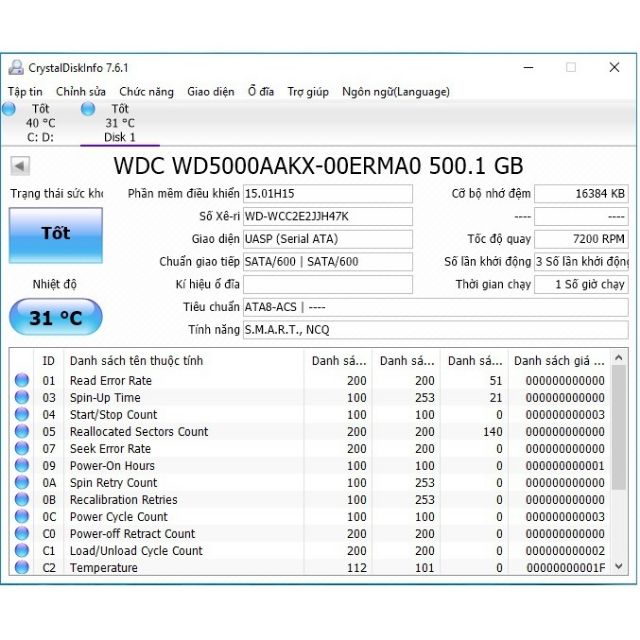
Task: Open the Ngôn ngữ(Language) menu
Action: [x=396, y=91]
